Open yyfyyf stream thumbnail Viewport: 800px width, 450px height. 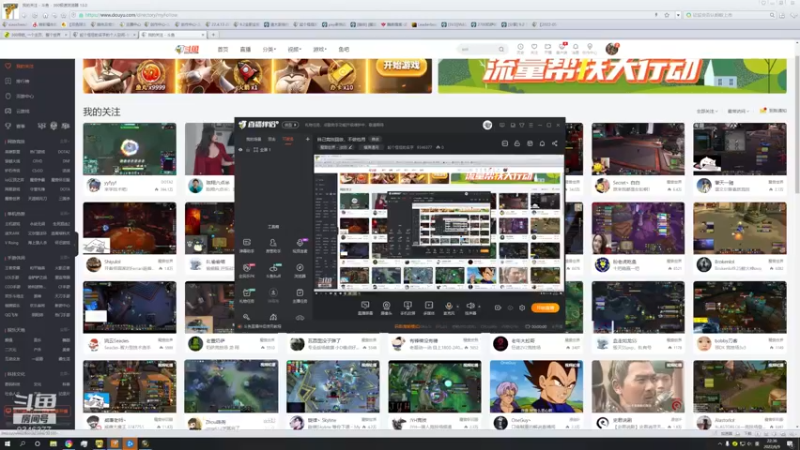click(130, 149)
